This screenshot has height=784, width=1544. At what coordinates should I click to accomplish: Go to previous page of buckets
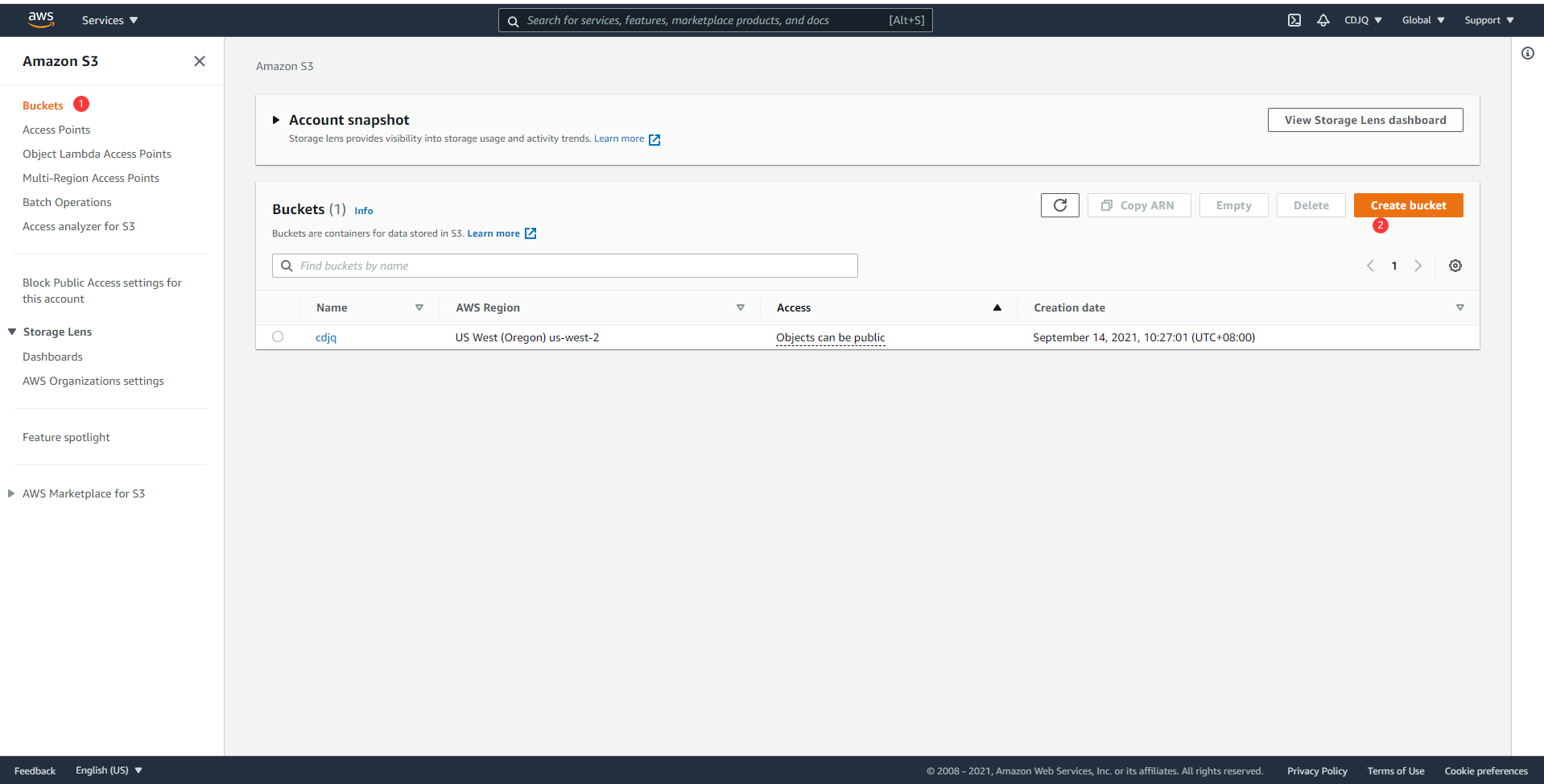1370,266
